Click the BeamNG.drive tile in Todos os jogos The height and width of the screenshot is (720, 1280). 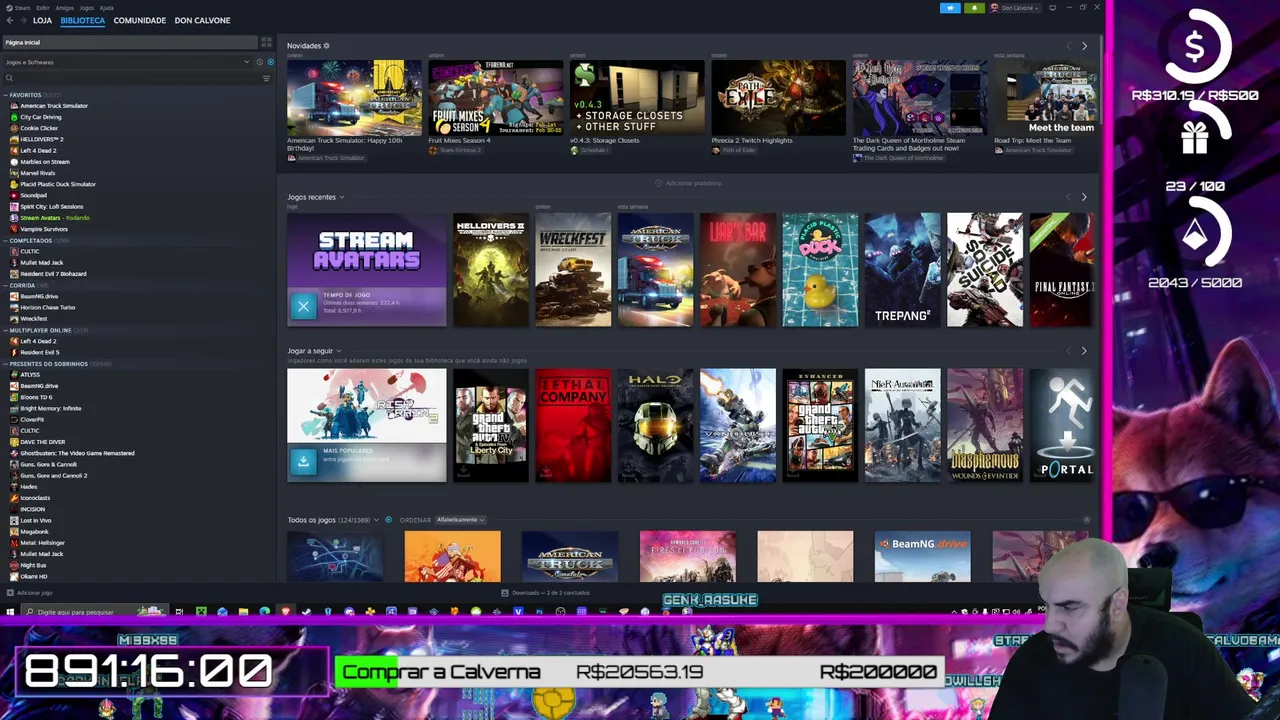[922, 556]
